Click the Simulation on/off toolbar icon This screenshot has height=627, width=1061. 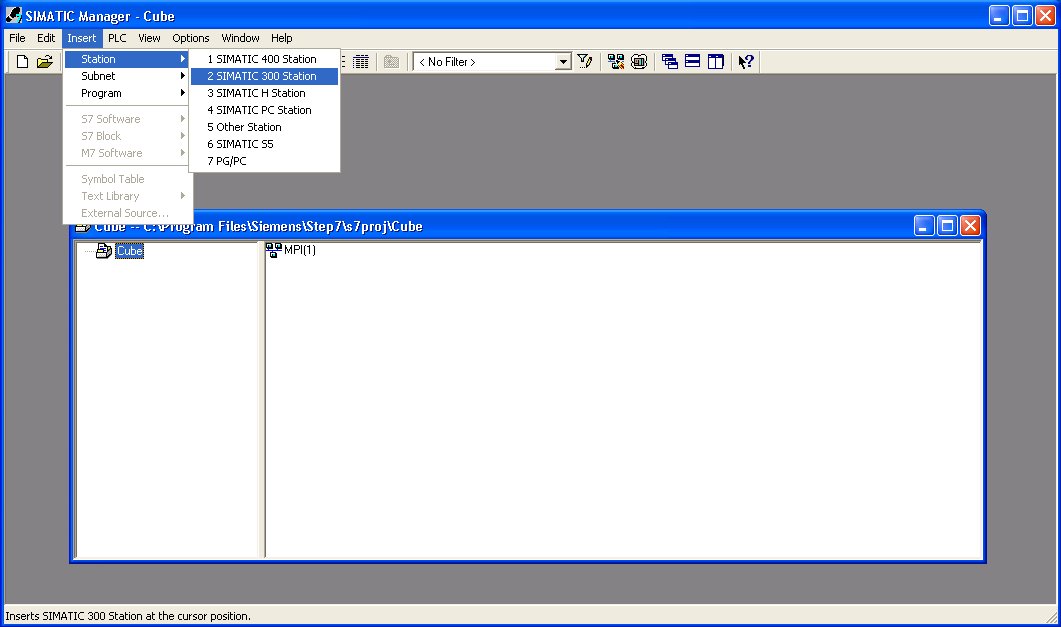639,62
